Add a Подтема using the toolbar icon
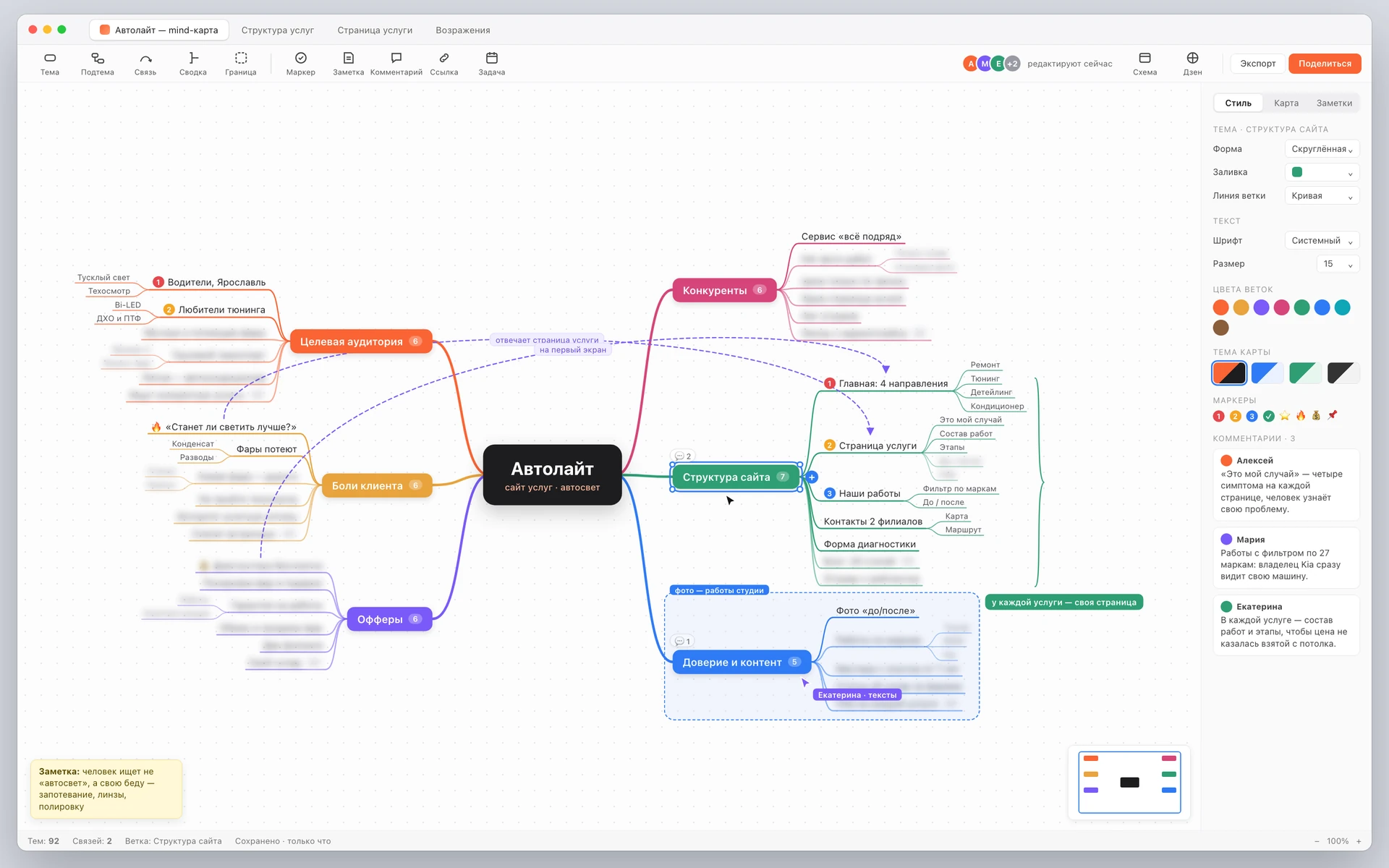The image size is (1389, 868). tap(98, 64)
